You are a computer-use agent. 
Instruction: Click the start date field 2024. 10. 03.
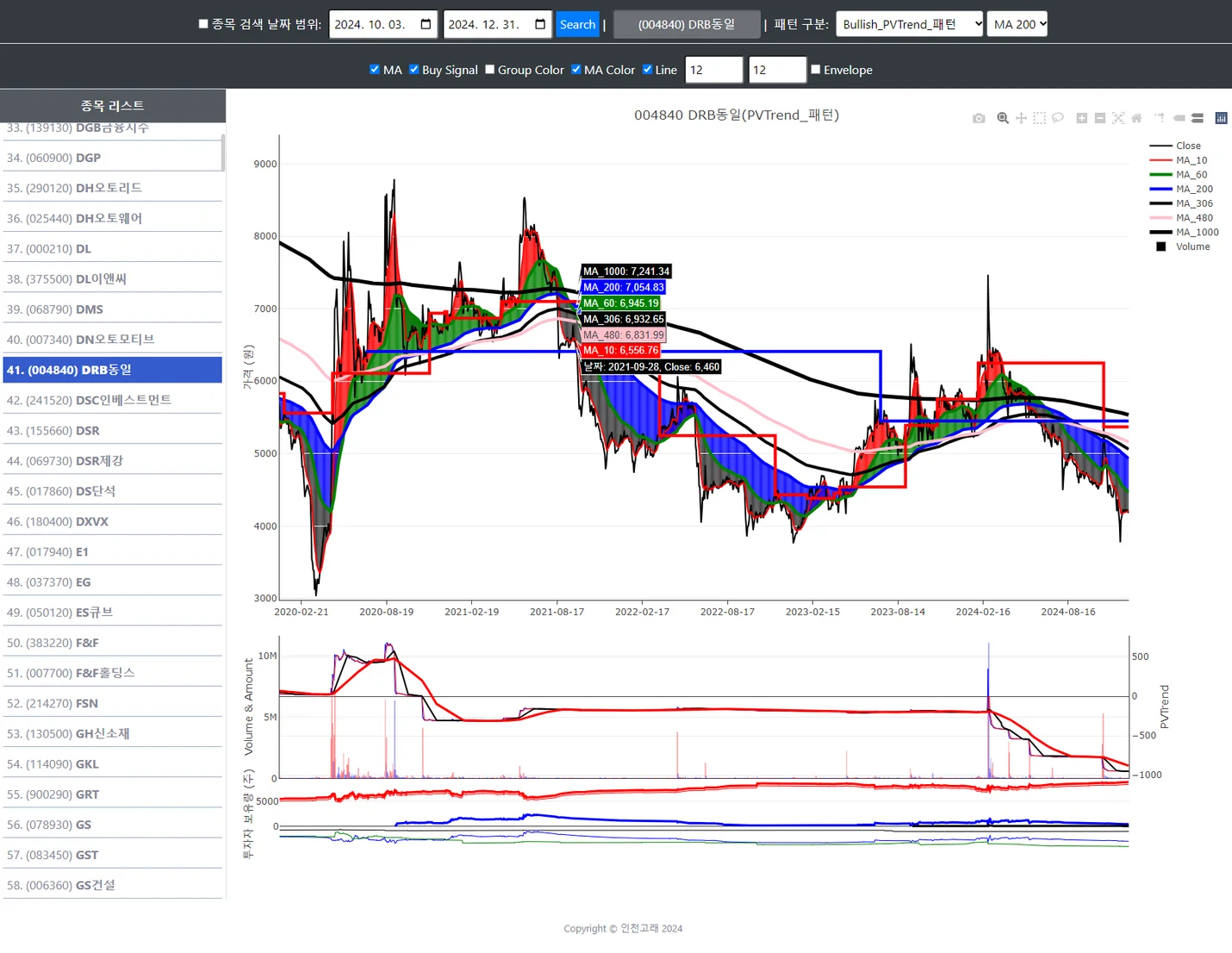pos(383,24)
